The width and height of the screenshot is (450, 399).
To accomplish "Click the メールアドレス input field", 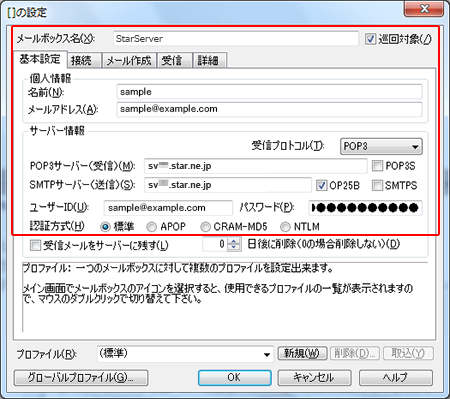I will point(269,109).
